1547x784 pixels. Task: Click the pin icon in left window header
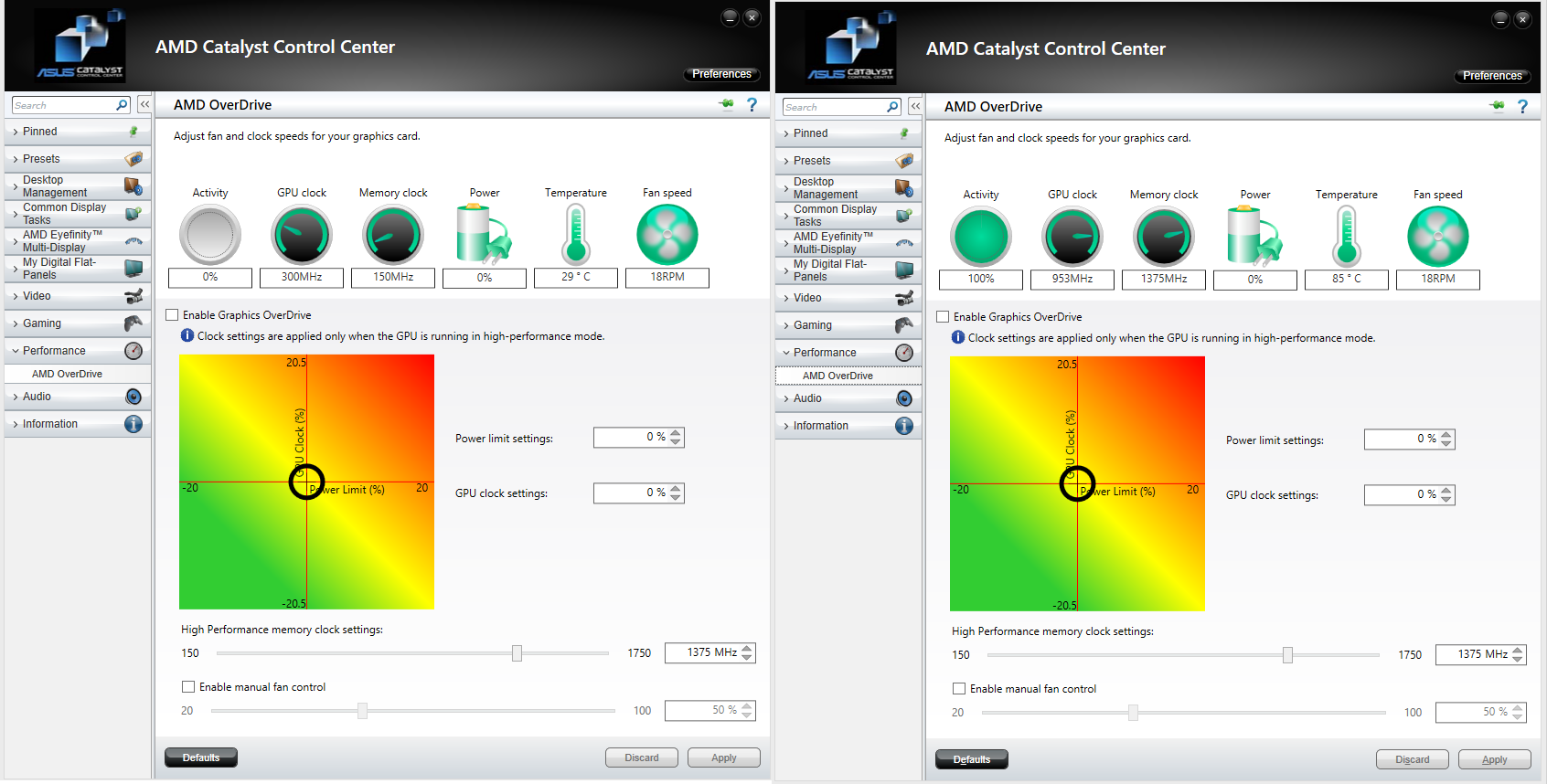[x=727, y=104]
